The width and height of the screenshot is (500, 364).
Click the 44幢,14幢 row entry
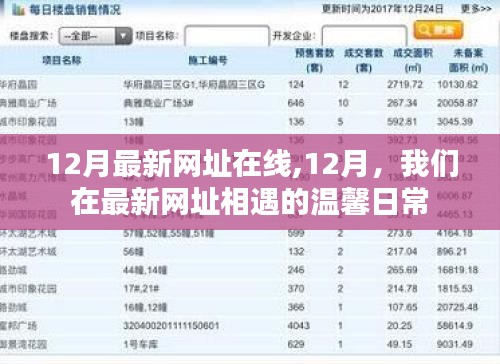(145, 270)
